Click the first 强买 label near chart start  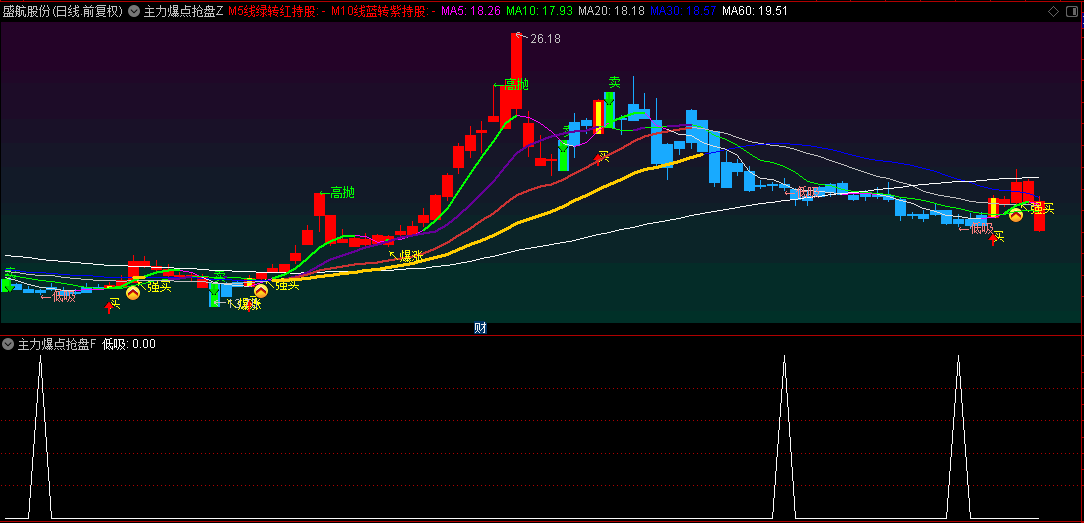click(x=159, y=287)
